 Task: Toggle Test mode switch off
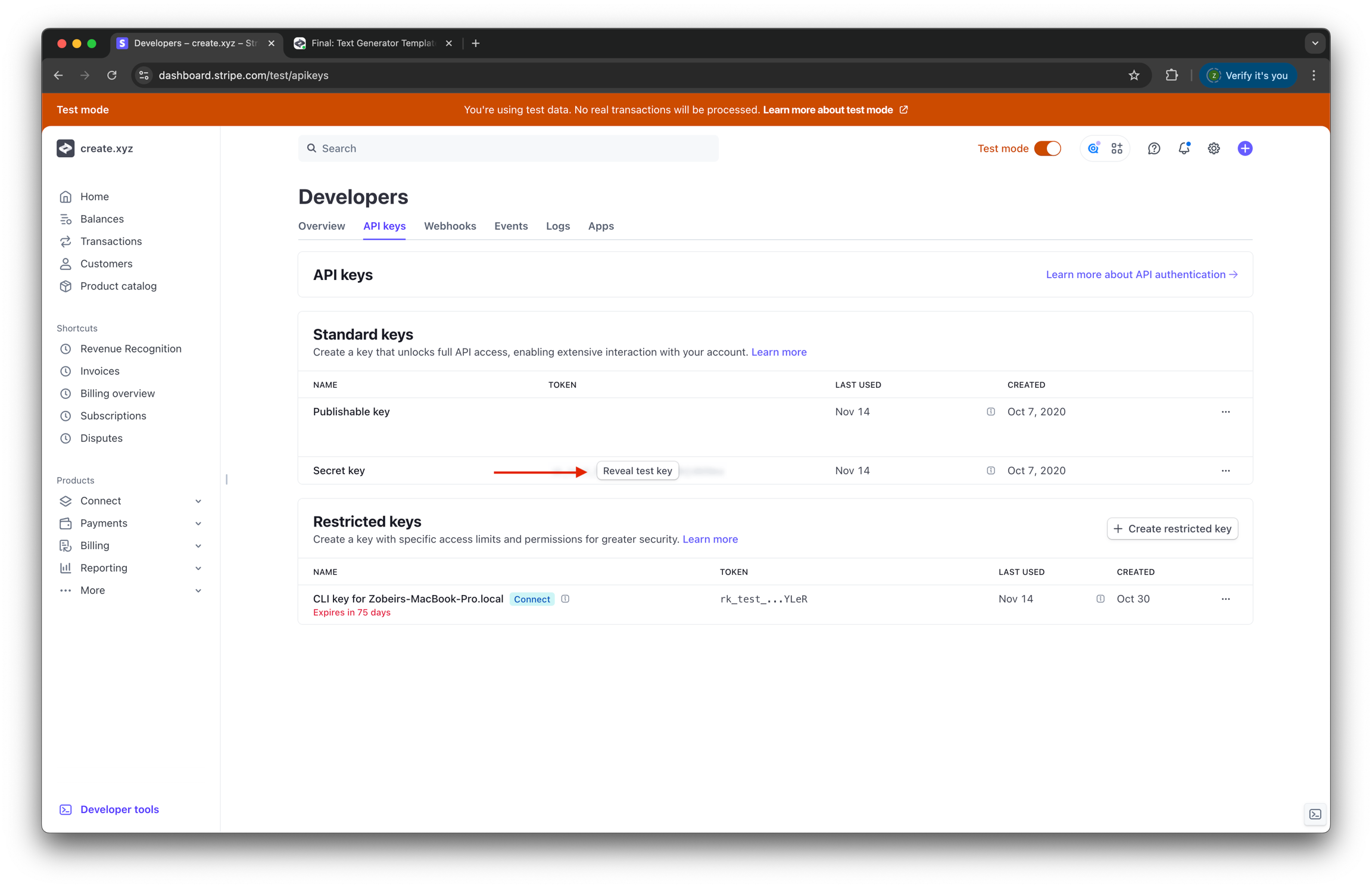point(1047,149)
